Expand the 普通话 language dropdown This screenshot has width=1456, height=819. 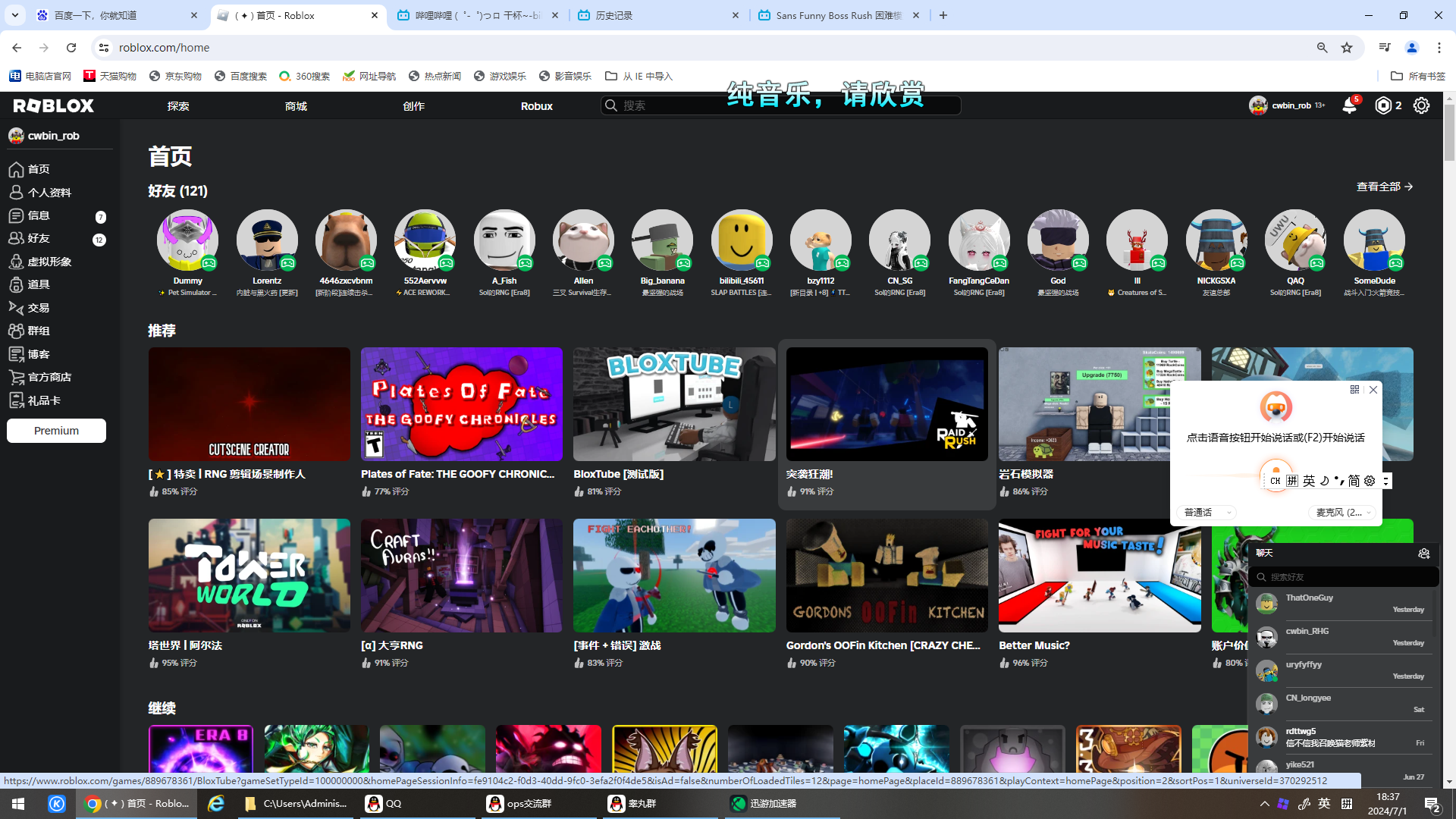point(1208,513)
